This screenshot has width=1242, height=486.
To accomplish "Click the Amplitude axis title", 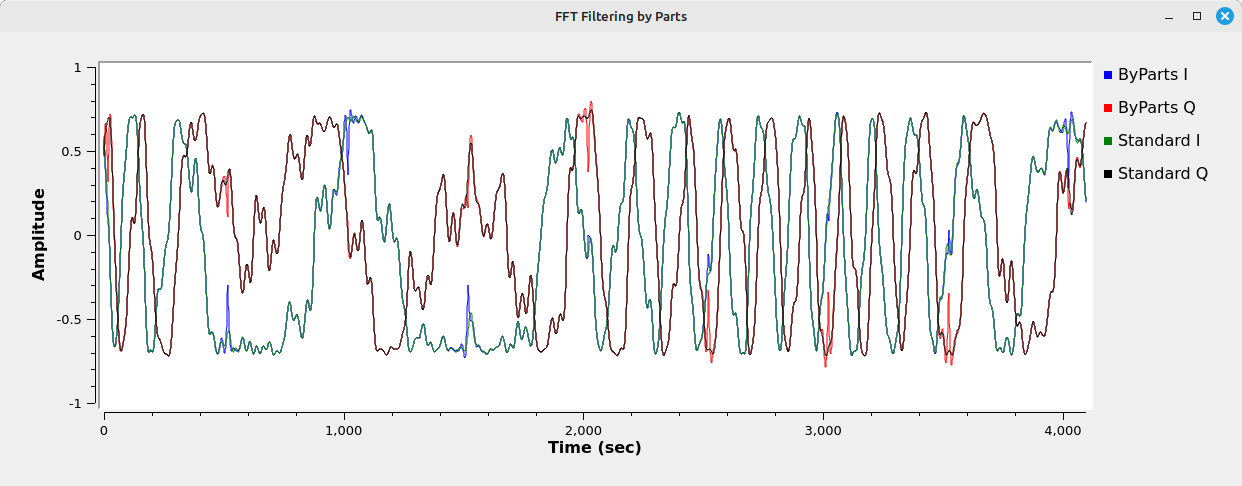I will click(x=39, y=234).
